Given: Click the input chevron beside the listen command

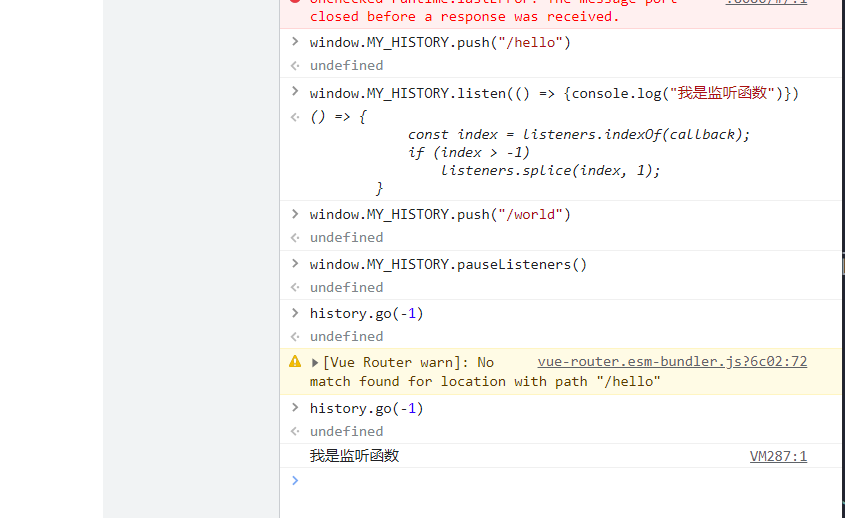Looking at the screenshot, I should tap(294, 92).
